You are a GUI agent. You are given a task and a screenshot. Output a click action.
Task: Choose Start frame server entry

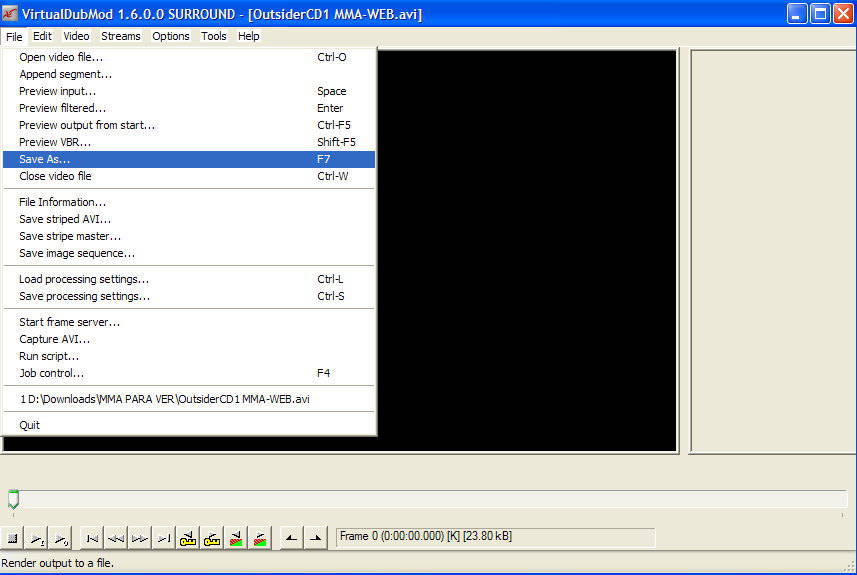(189, 322)
